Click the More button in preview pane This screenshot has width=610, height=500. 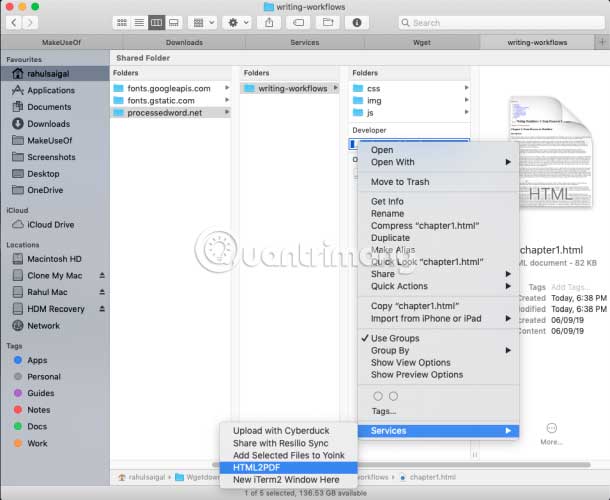tap(551, 433)
